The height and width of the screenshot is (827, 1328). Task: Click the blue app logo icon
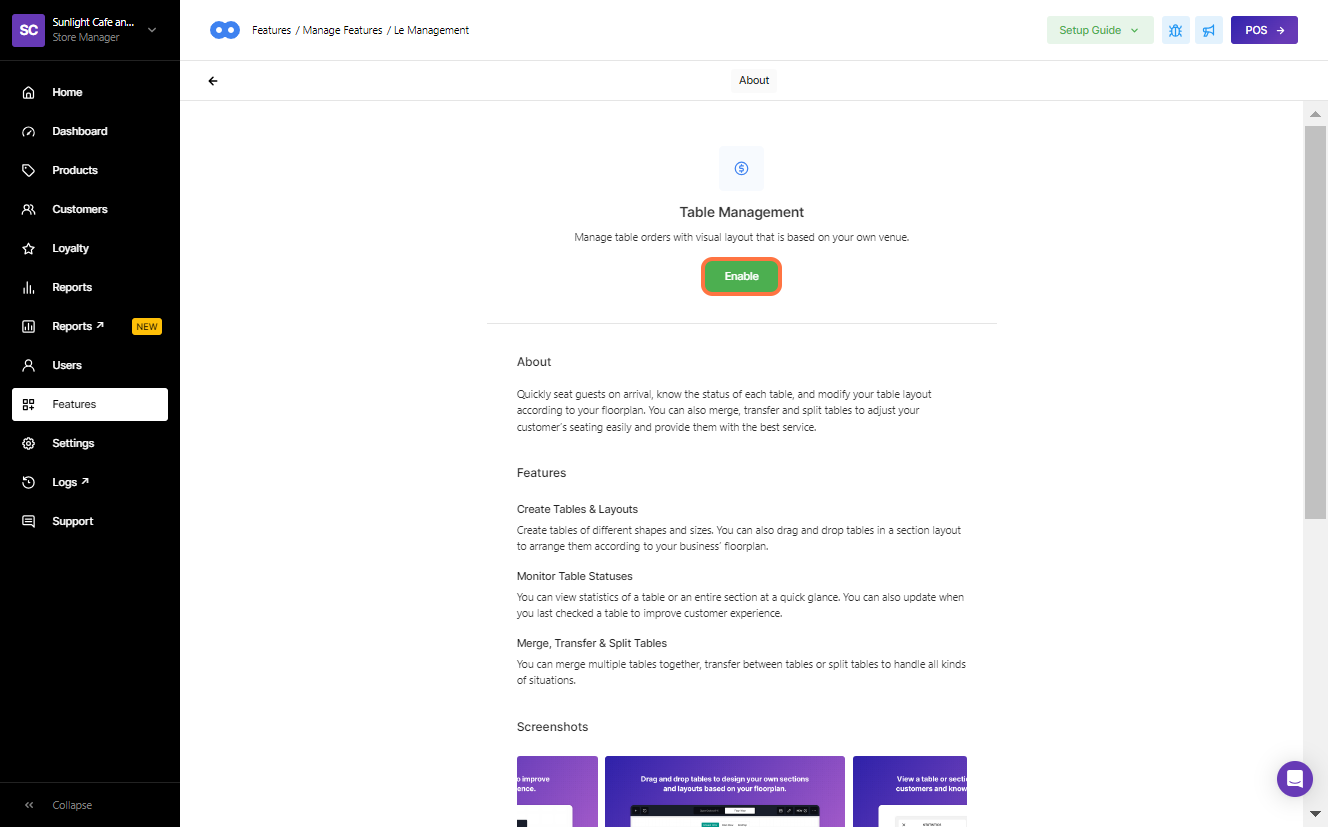(225, 30)
